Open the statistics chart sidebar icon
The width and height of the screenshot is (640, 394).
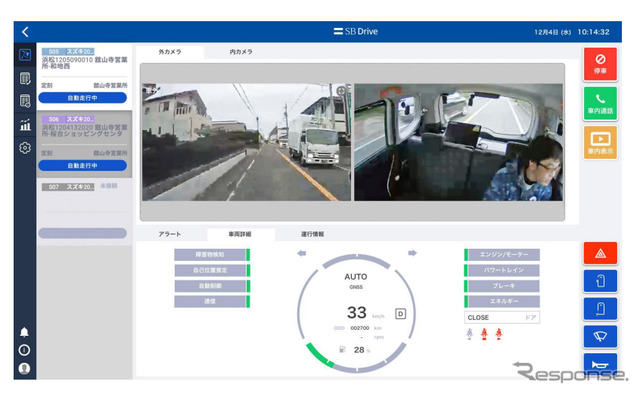(x=25, y=125)
